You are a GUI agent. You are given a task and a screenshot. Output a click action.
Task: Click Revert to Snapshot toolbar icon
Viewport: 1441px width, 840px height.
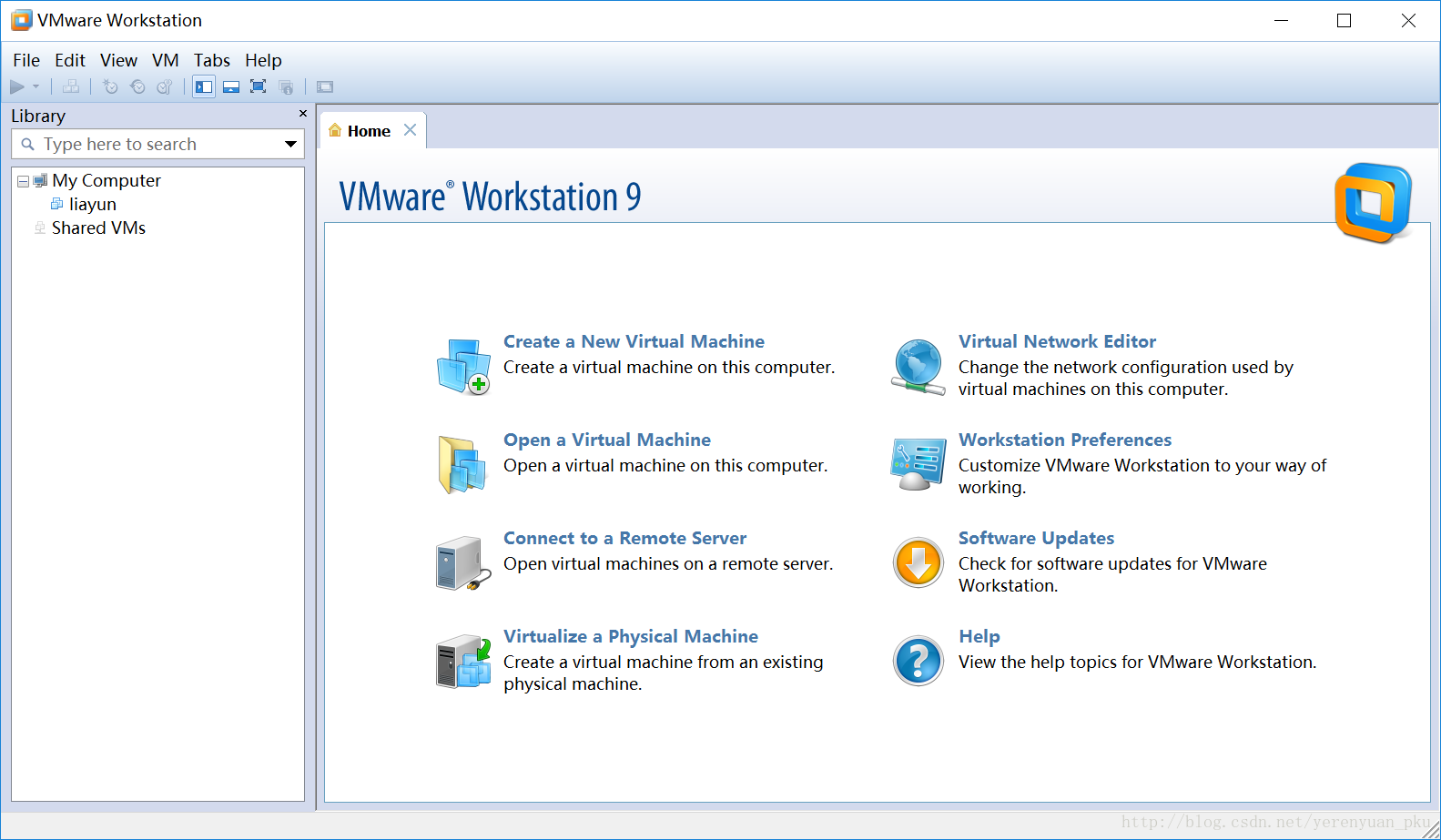tap(137, 86)
